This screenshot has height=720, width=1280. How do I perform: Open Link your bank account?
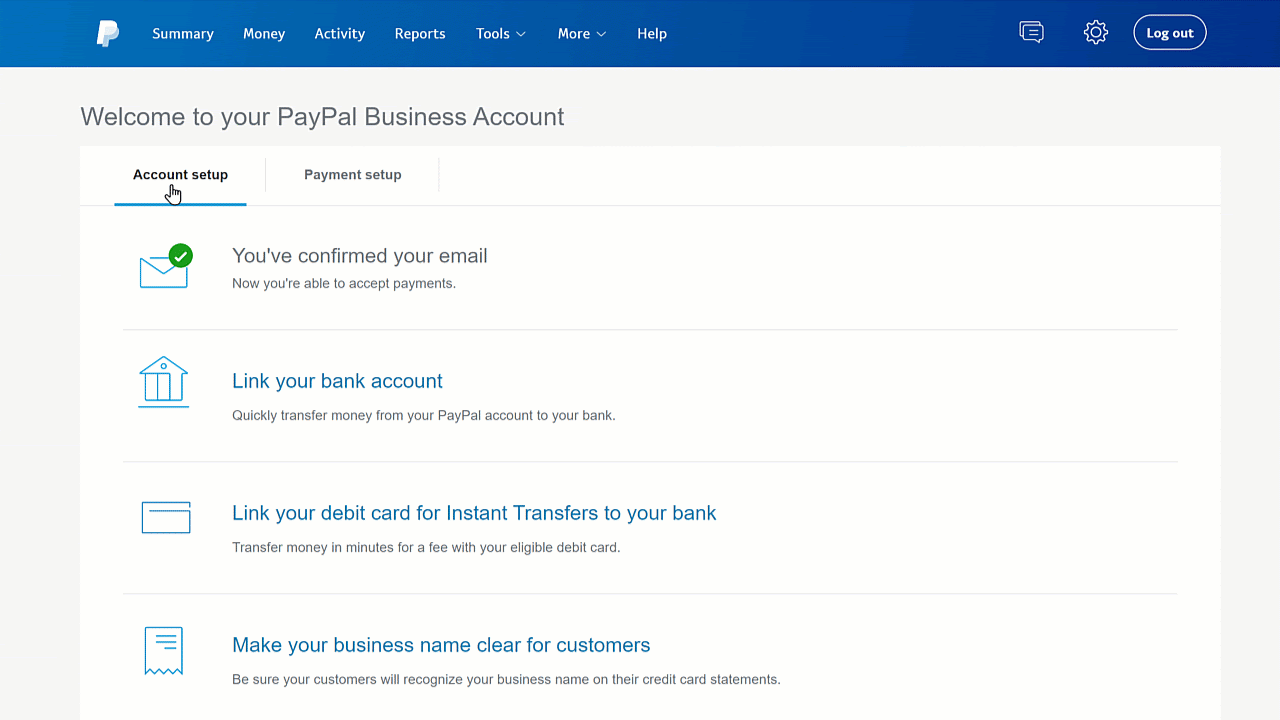click(337, 381)
